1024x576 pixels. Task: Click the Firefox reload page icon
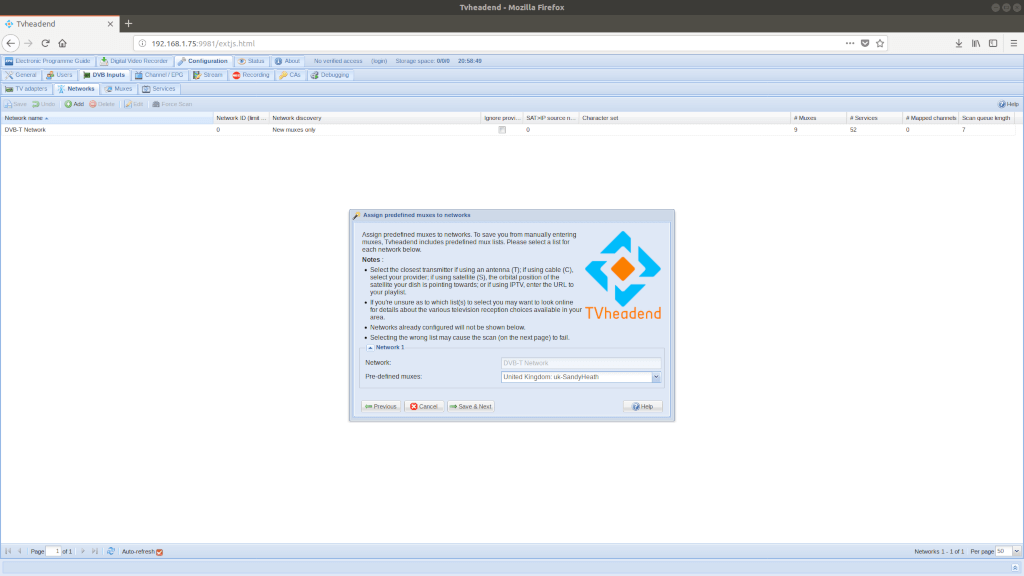click(x=45, y=43)
